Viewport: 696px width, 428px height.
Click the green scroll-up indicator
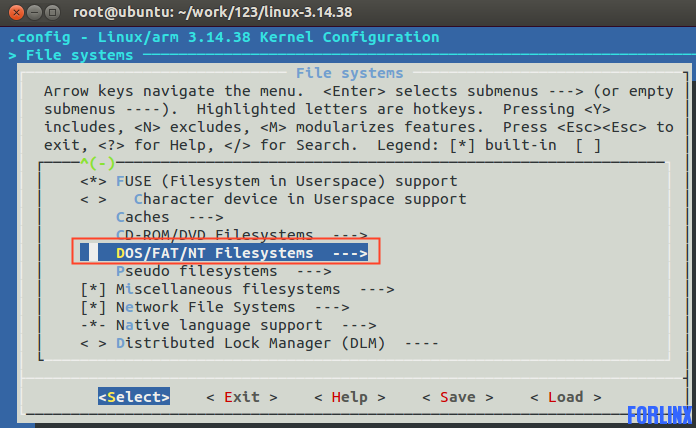98,163
